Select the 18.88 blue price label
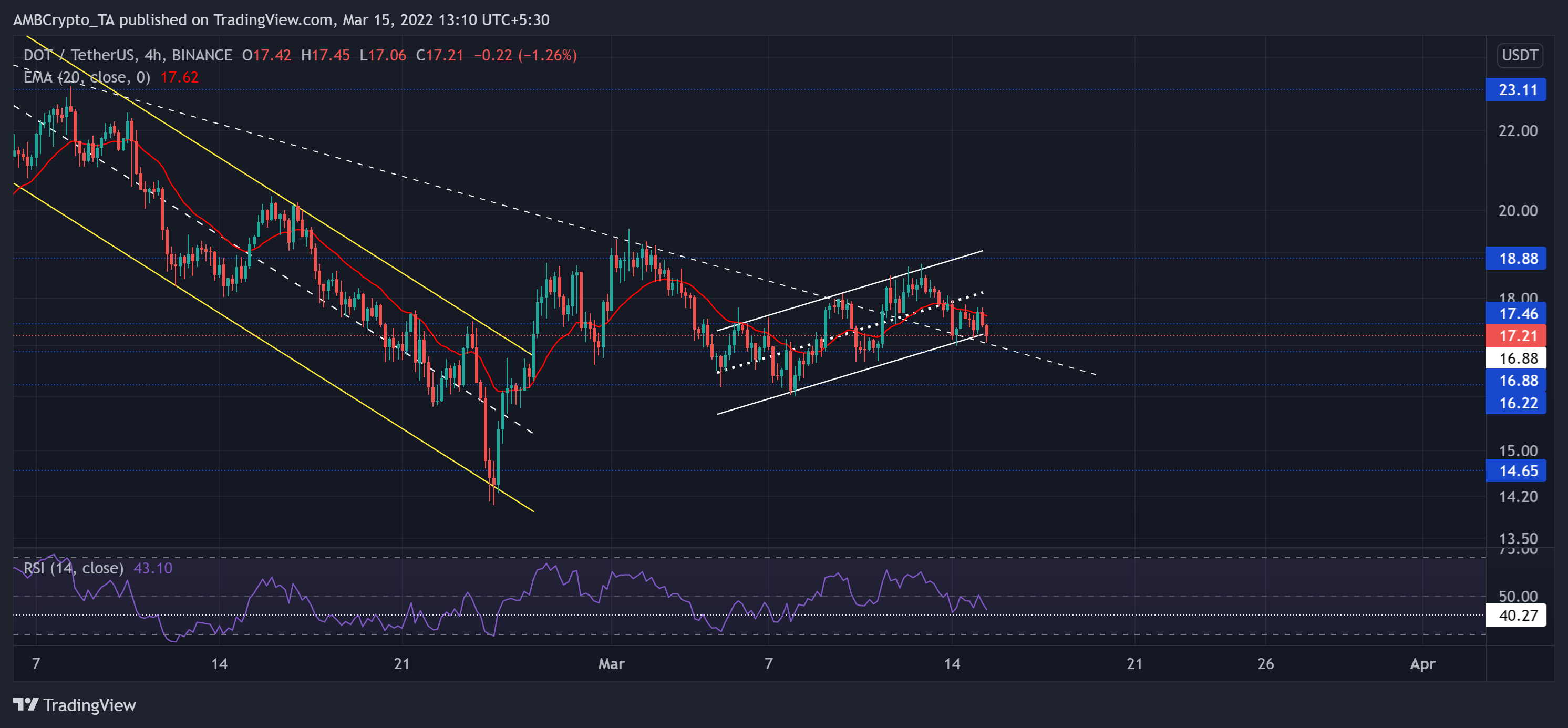Image resolution: width=1568 pixels, height=728 pixels. pyautogui.click(x=1515, y=259)
